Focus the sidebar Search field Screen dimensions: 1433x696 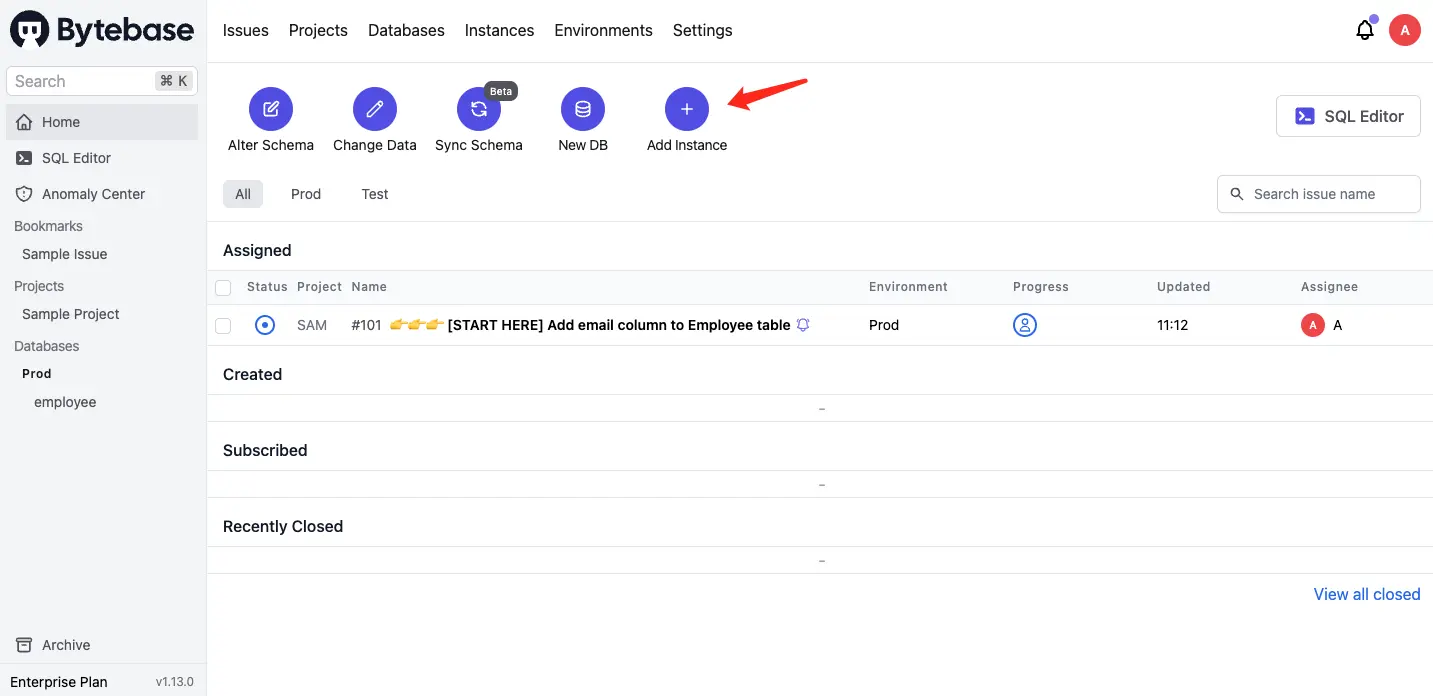point(102,81)
